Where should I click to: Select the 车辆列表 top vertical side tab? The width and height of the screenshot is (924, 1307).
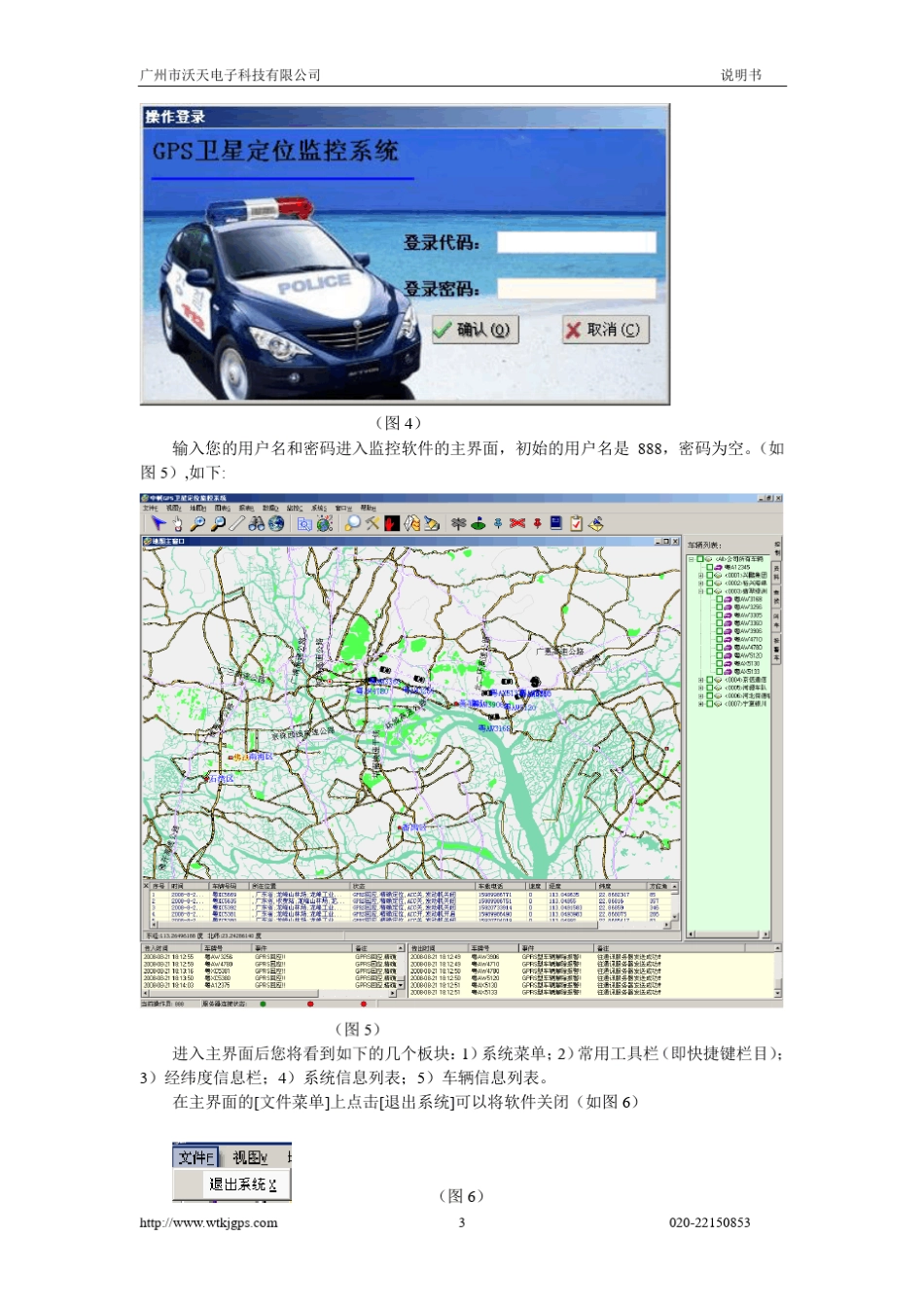pos(778,548)
